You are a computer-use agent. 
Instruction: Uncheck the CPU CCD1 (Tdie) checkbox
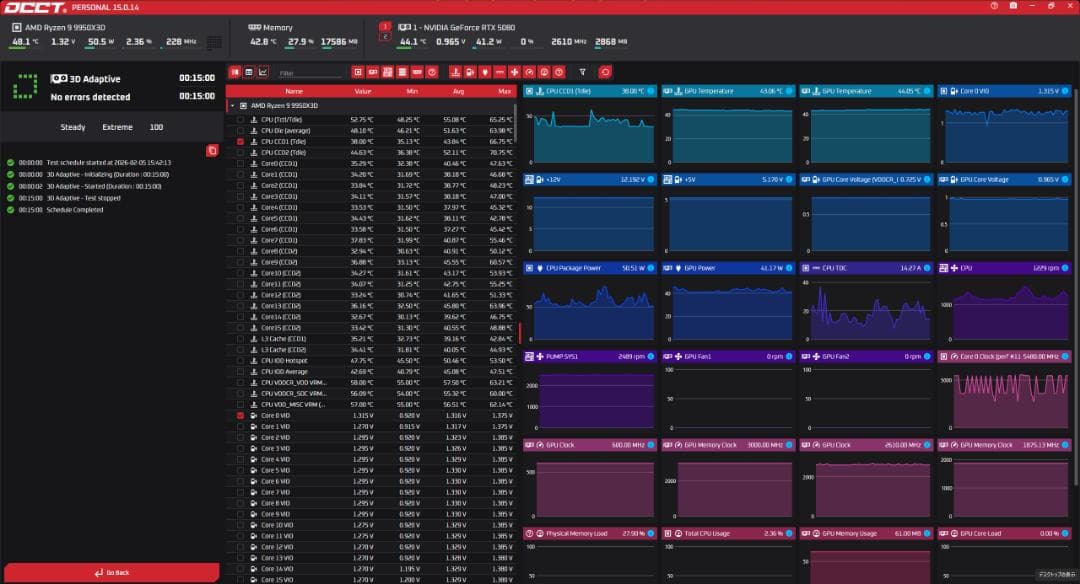click(240, 142)
